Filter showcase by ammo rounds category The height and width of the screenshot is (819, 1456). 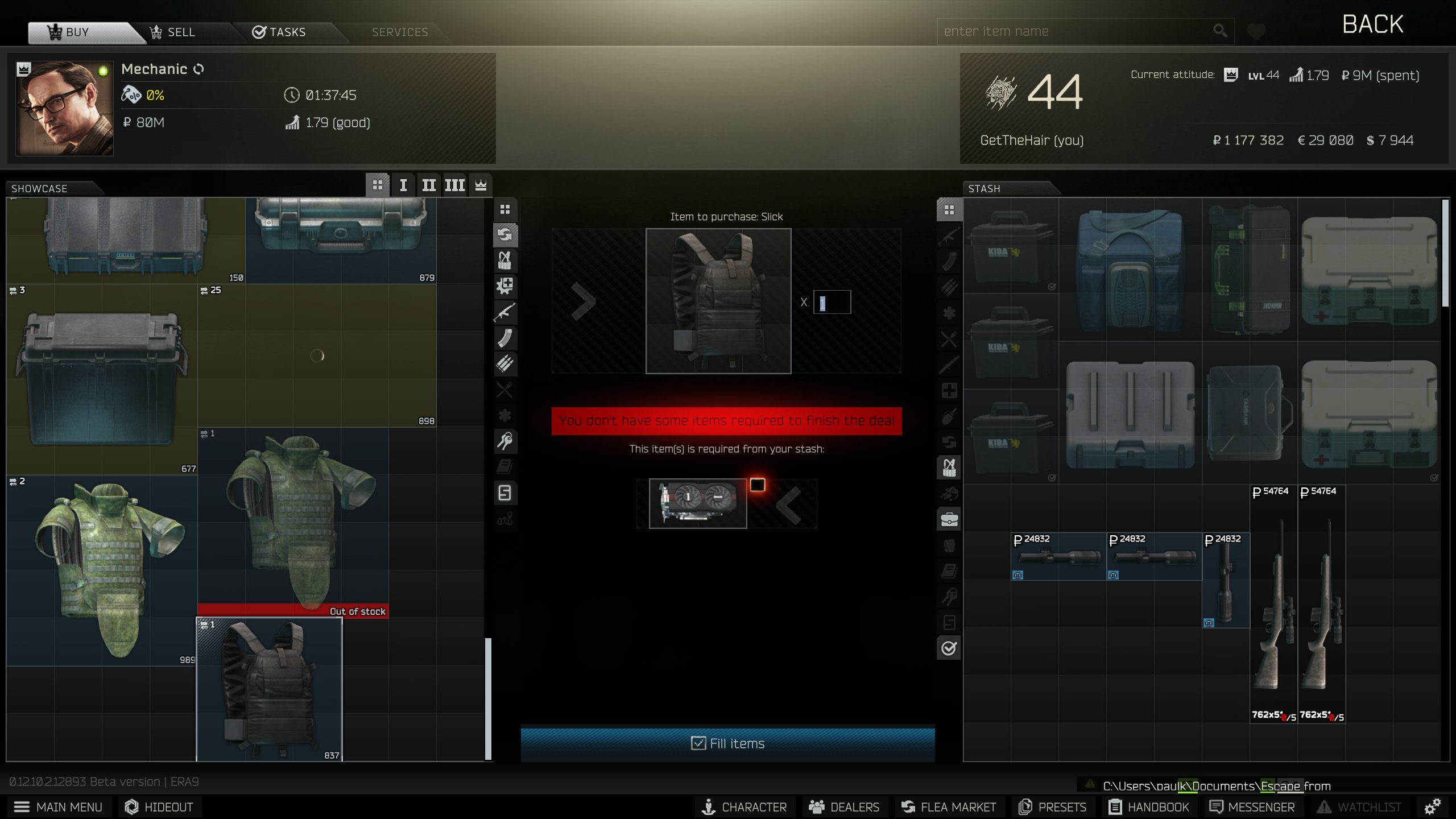click(505, 363)
